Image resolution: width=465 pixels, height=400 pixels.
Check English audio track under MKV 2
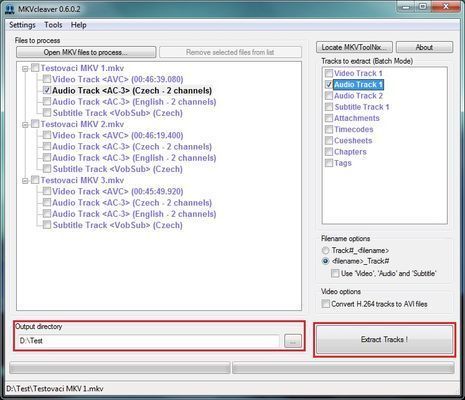point(47,157)
